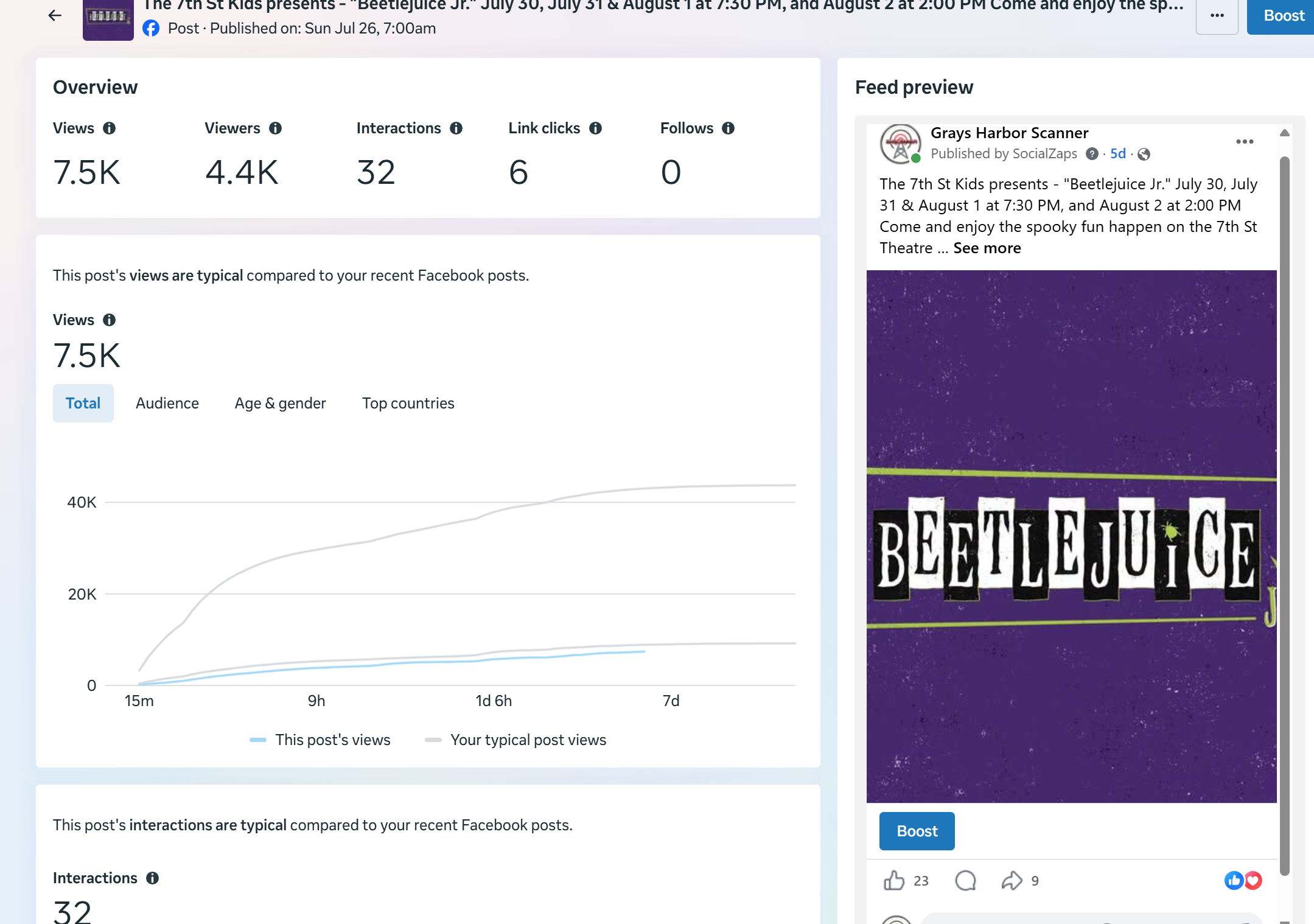Go back using the left arrow
Image resolution: width=1314 pixels, height=924 pixels.
55,15
